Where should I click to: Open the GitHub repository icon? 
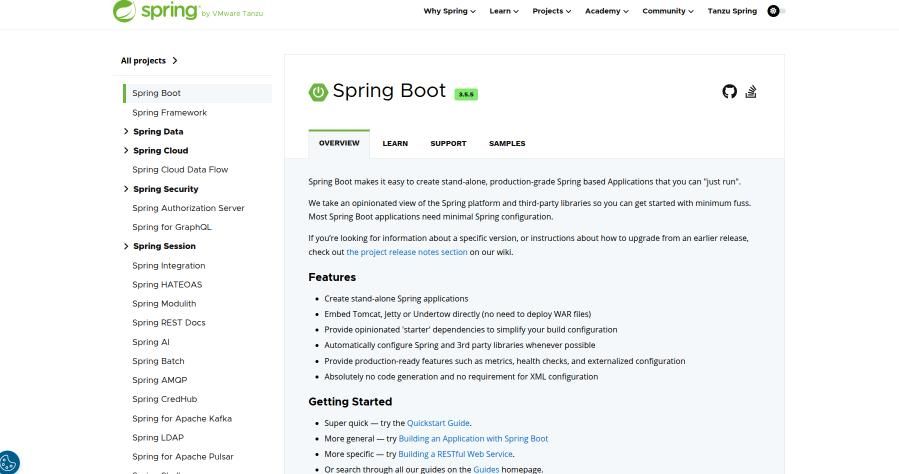(729, 92)
